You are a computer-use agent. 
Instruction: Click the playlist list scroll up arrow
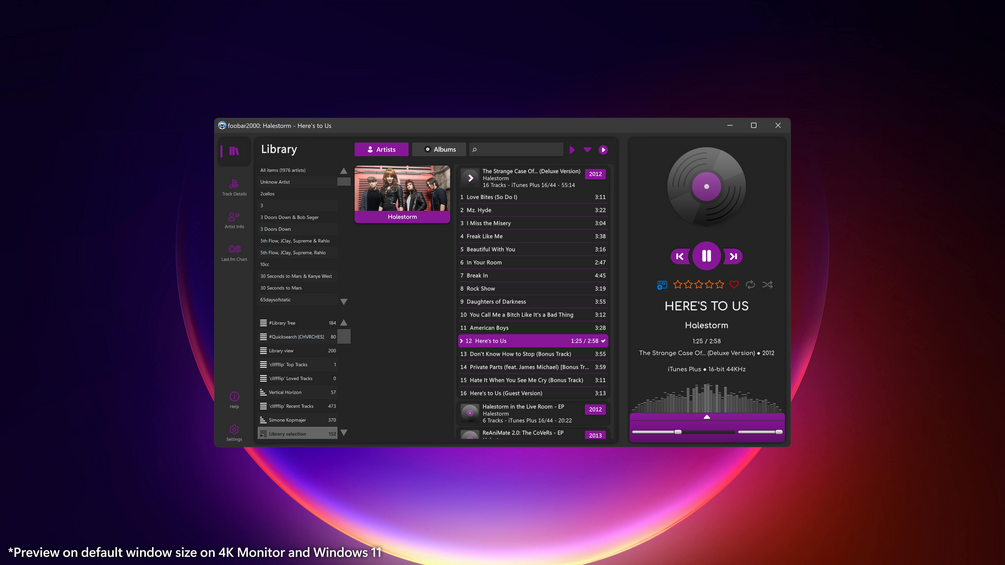[344, 323]
